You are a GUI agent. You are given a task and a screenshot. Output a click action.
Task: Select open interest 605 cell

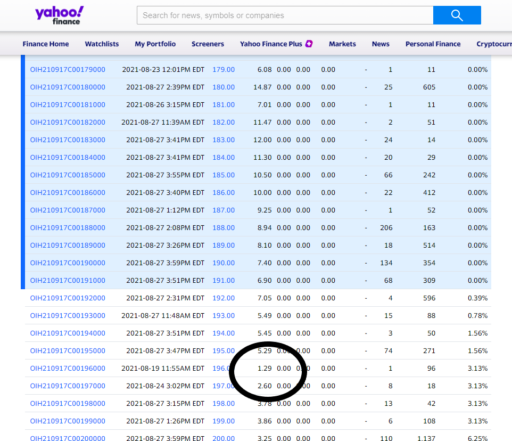click(x=429, y=87)
